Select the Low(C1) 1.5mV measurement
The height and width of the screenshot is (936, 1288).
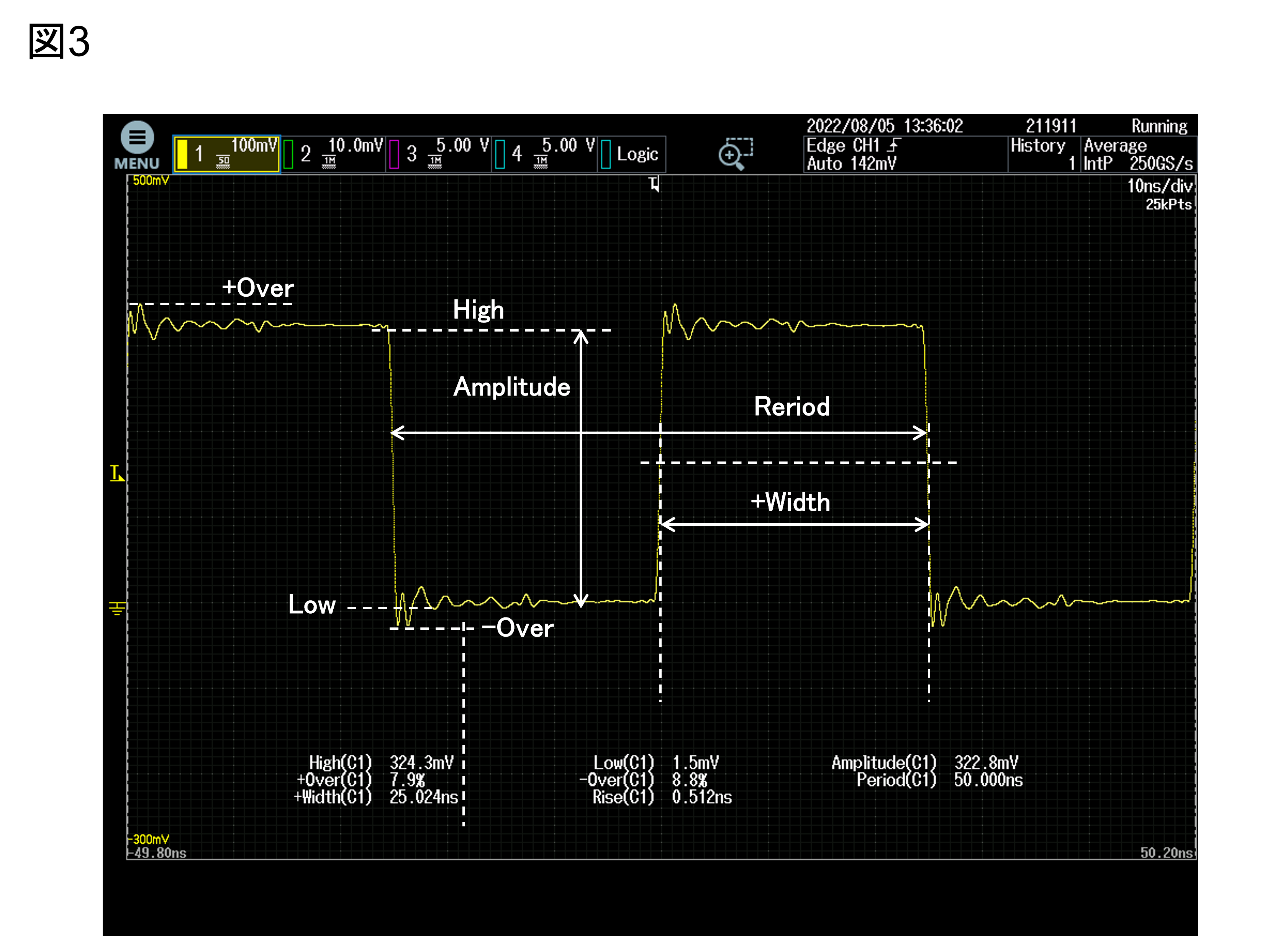[x=656, y=763]
